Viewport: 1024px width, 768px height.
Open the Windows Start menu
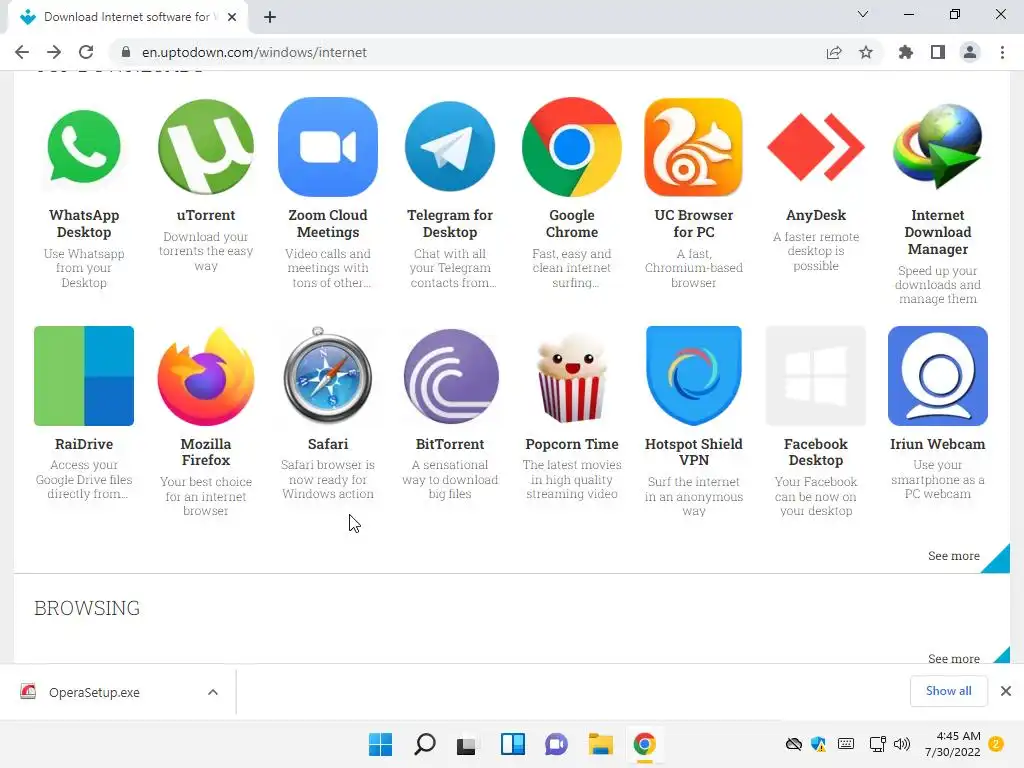[381, 744]
